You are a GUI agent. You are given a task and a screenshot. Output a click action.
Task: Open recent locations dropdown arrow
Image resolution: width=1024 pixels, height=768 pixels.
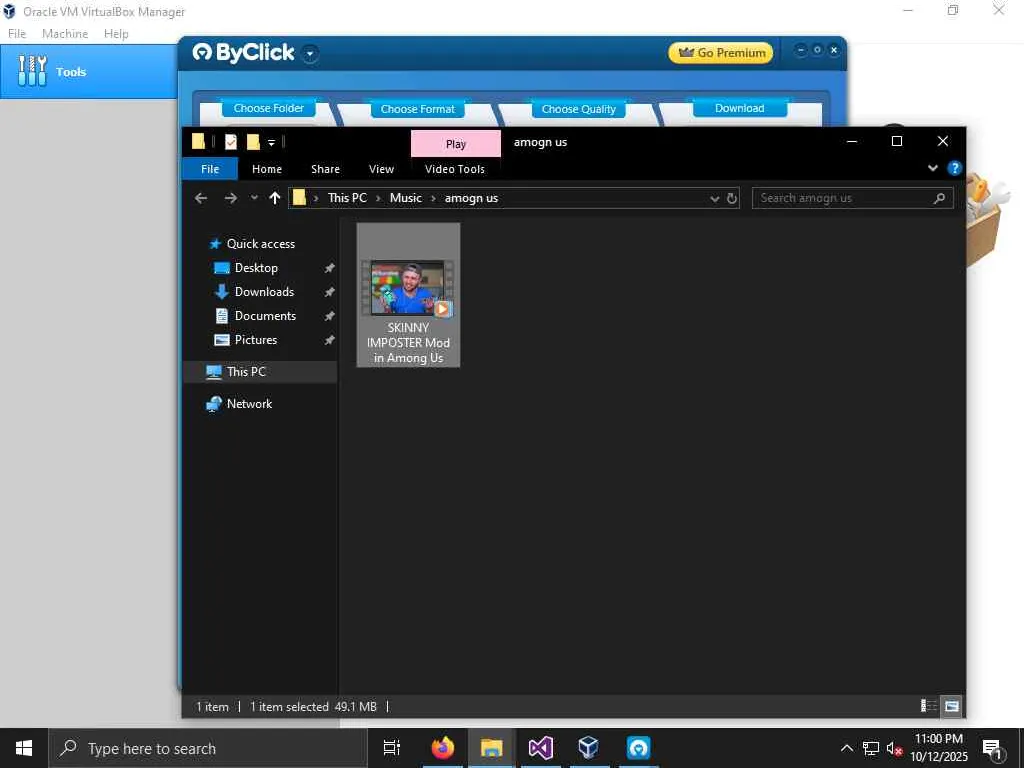click(254, 198)
